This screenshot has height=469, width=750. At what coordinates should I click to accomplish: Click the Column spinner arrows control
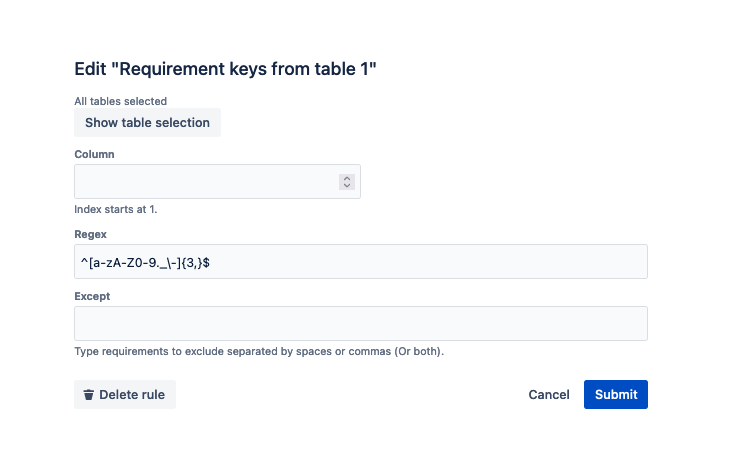347,182
